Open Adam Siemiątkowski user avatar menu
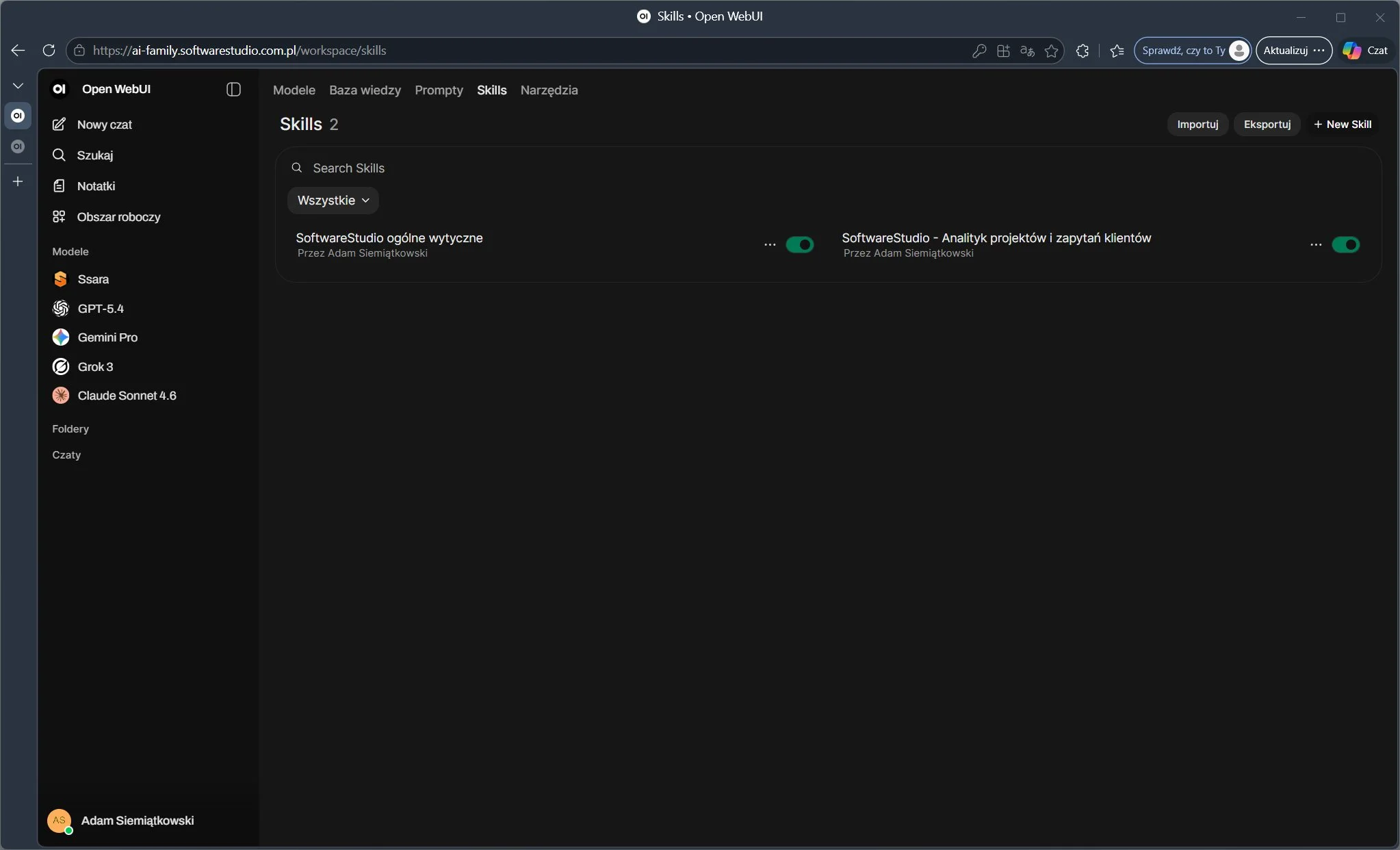1400x850 pixels. (60, 821)
